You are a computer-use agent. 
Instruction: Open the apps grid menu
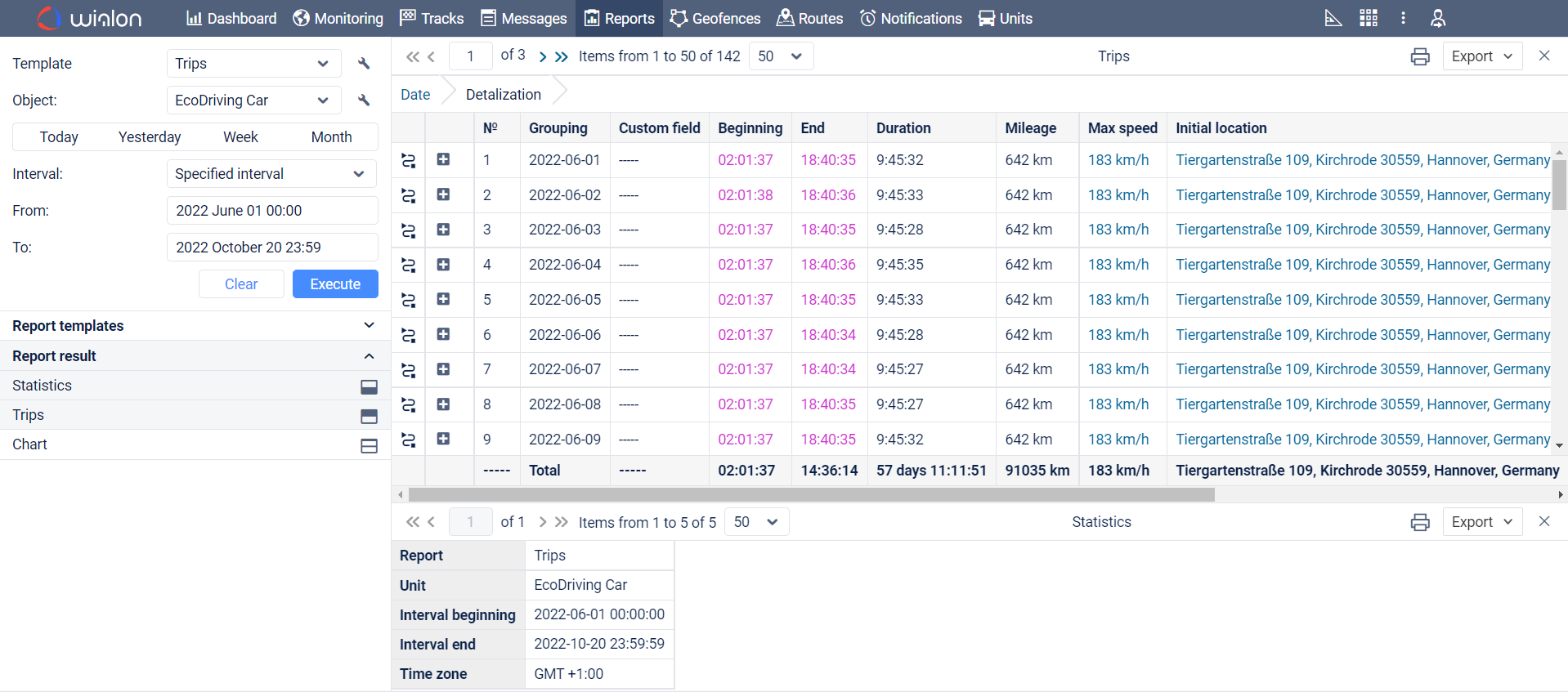coord(1369,18)
